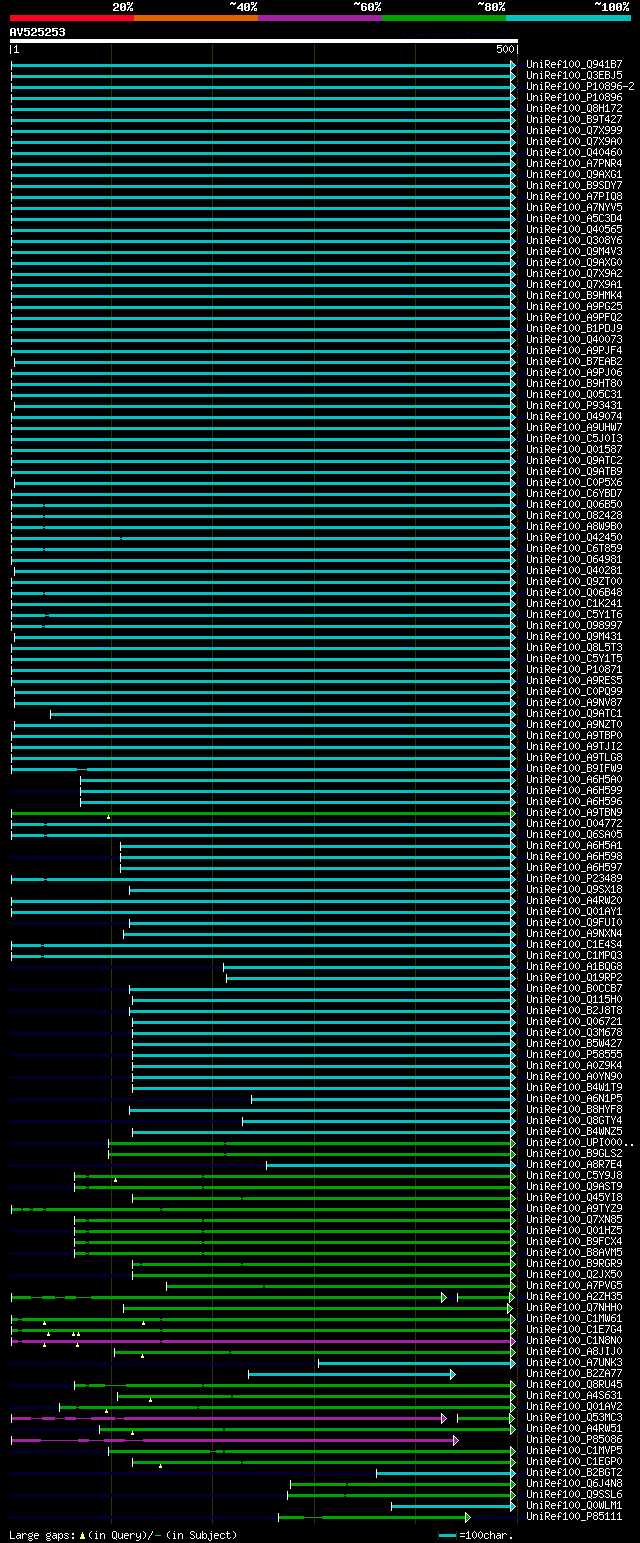This screenshot has height=1543, width=640.
Task: Select hit label UniRef100_Q9ATC2
Action: click(x=574, y=461)
